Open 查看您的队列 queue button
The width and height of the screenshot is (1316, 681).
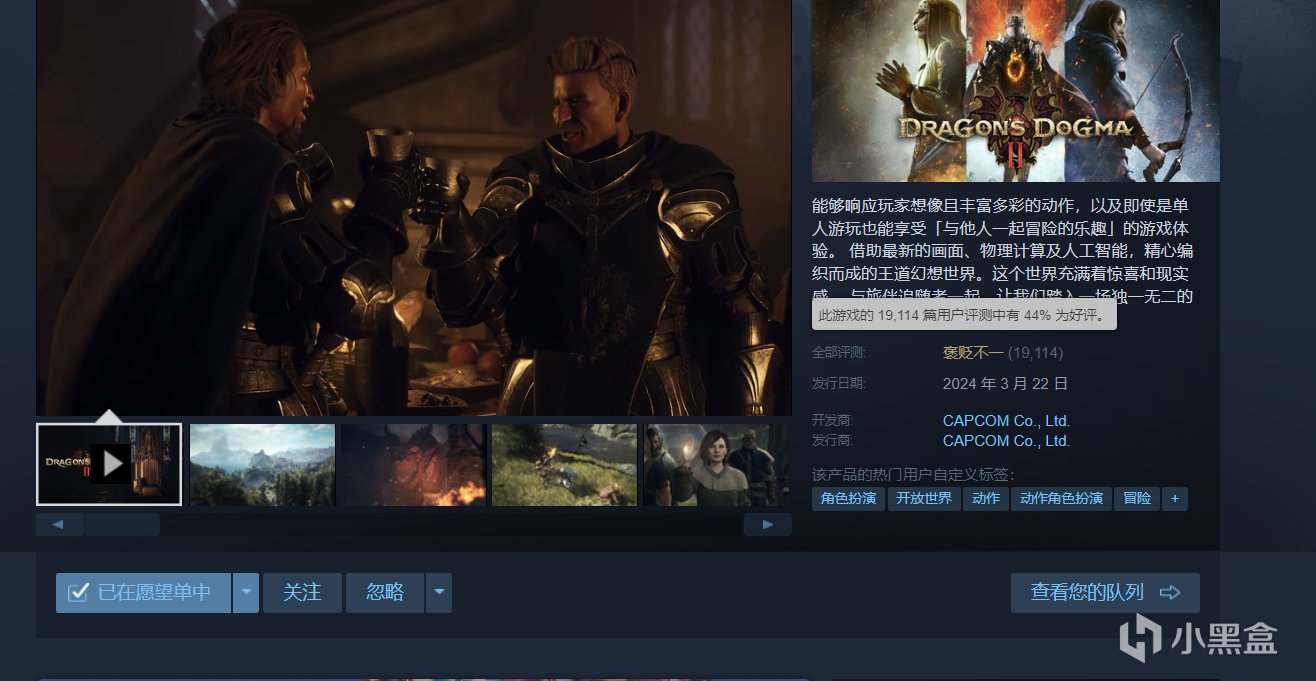(1105, 593)
